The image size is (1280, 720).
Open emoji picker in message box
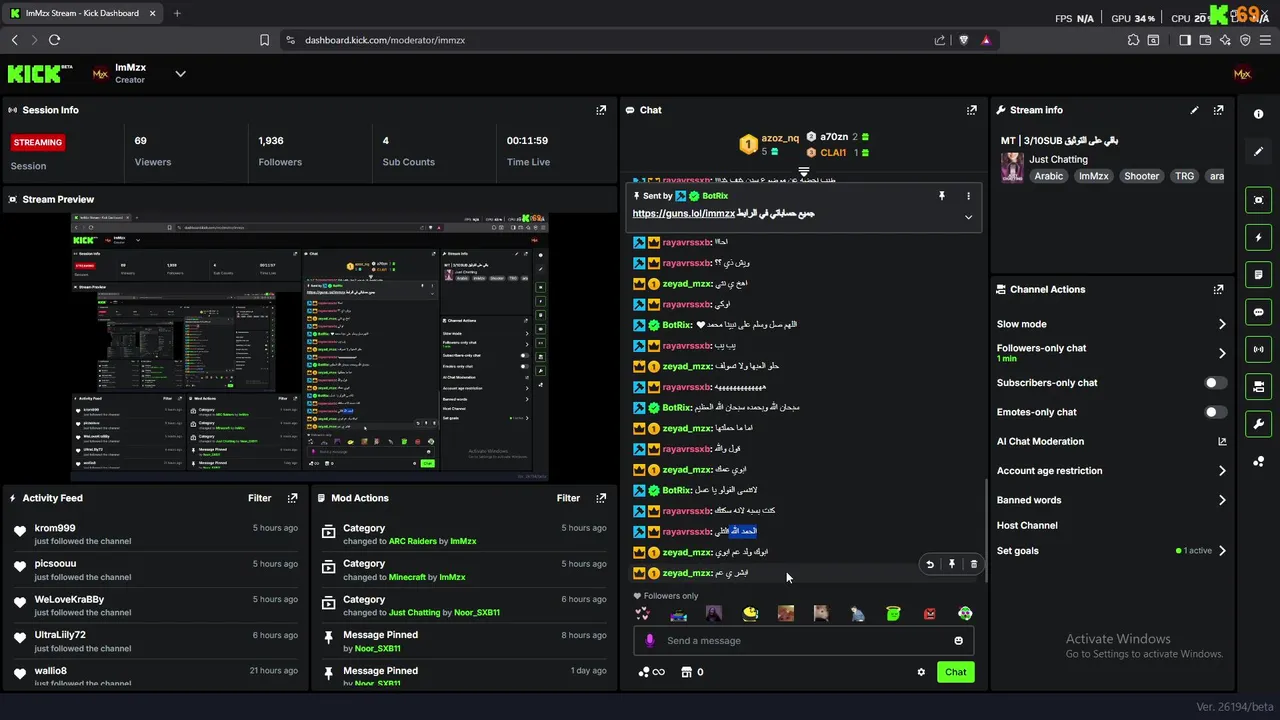coord(958,641)
